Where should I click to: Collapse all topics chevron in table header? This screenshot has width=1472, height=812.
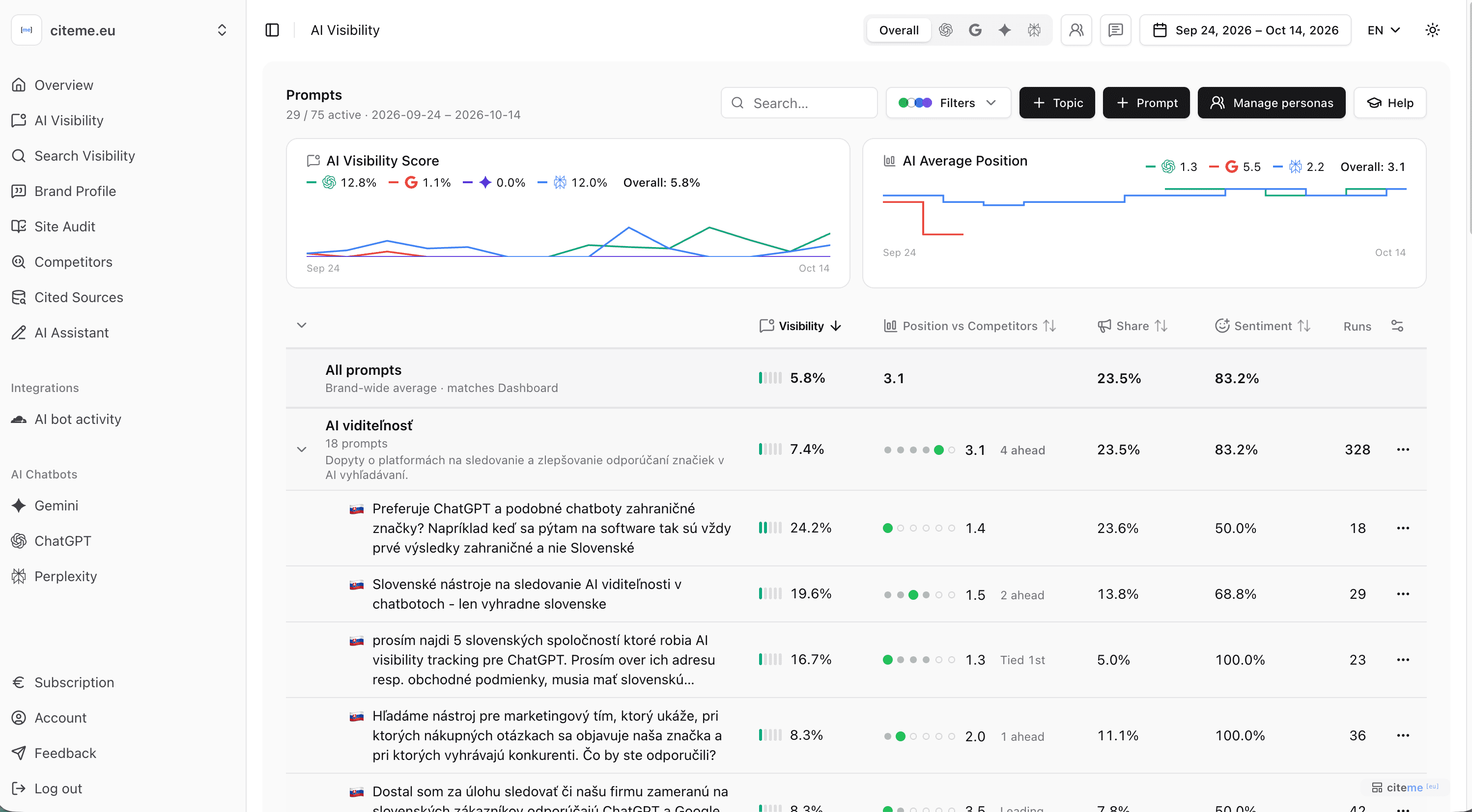[302, 325]
